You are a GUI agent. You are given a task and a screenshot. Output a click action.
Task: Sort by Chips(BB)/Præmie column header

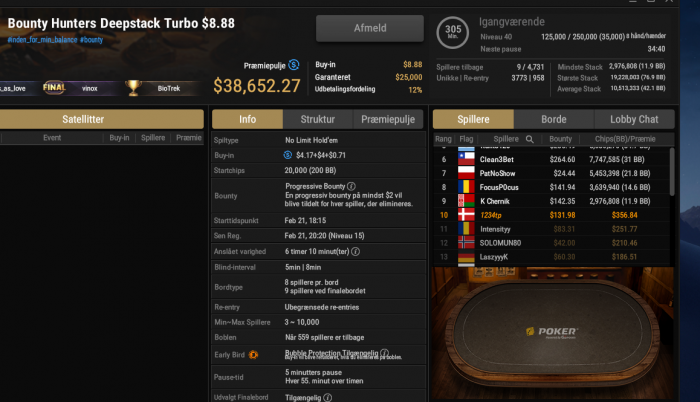[x=625, y=139]
